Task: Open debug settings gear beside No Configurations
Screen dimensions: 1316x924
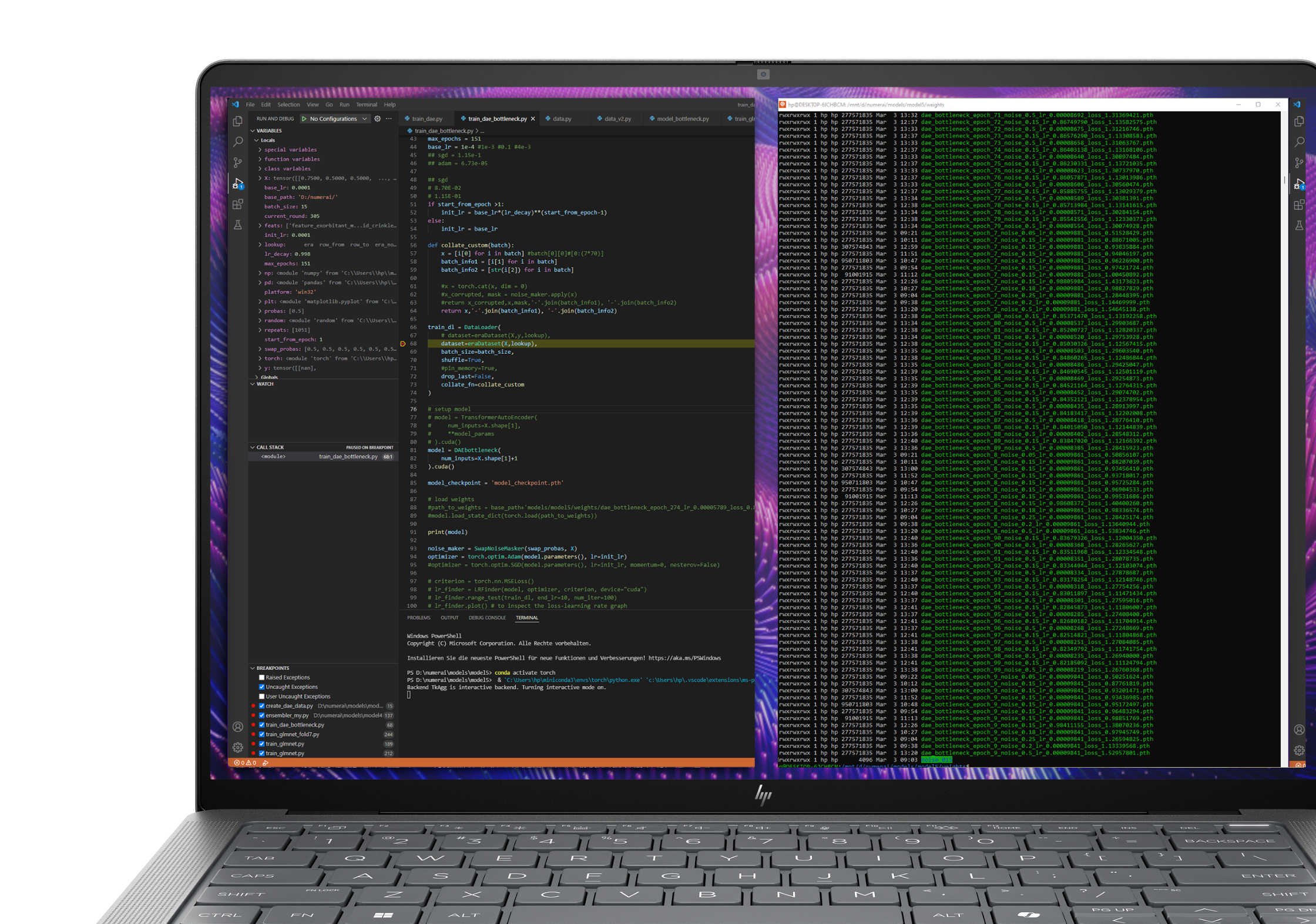Action: coord(377,118)
